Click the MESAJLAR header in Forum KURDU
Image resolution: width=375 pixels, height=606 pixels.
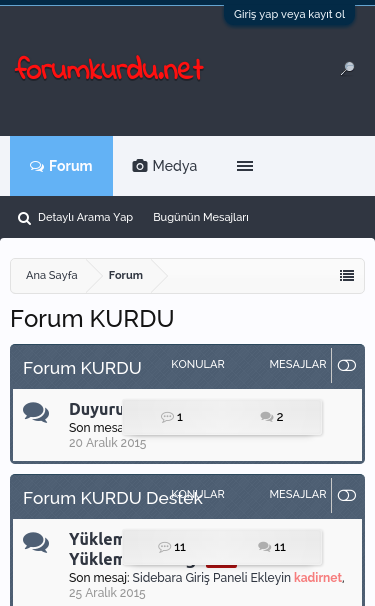(298, 364)
